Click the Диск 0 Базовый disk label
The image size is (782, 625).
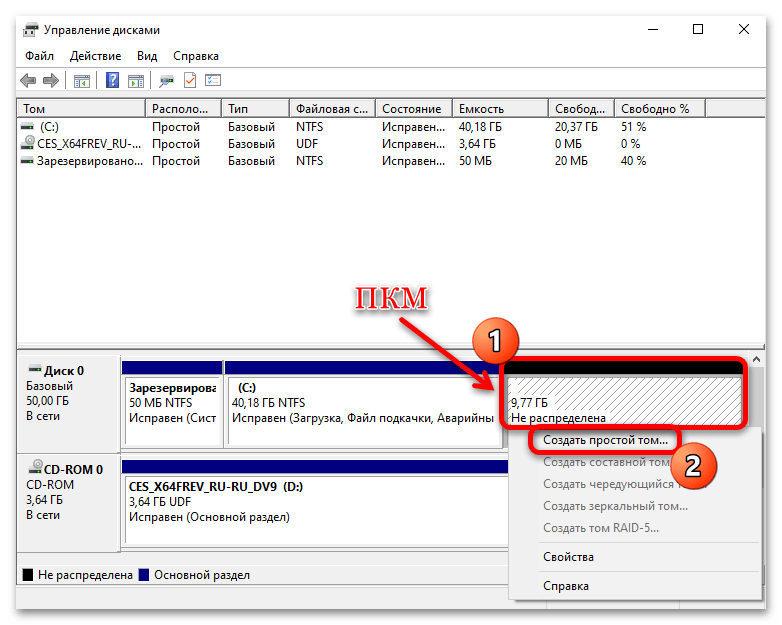(x=68, y=403)
